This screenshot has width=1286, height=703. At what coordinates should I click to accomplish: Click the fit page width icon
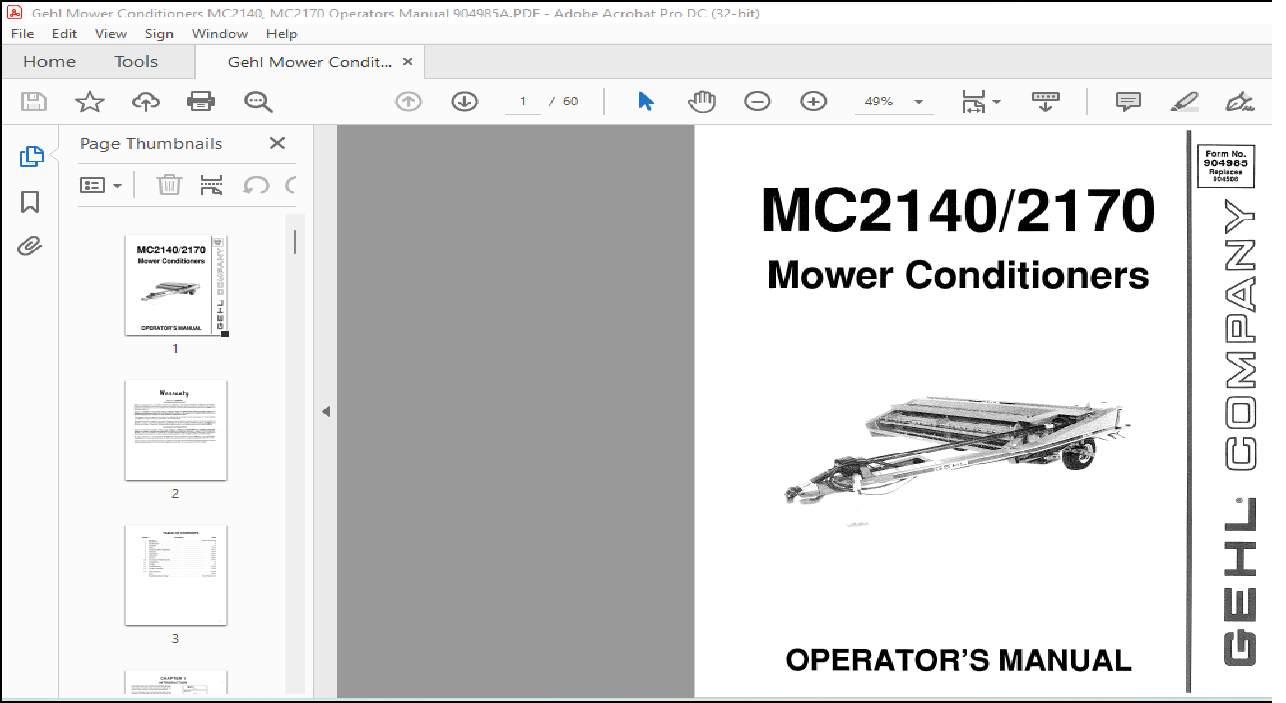[x=972, y=101]
